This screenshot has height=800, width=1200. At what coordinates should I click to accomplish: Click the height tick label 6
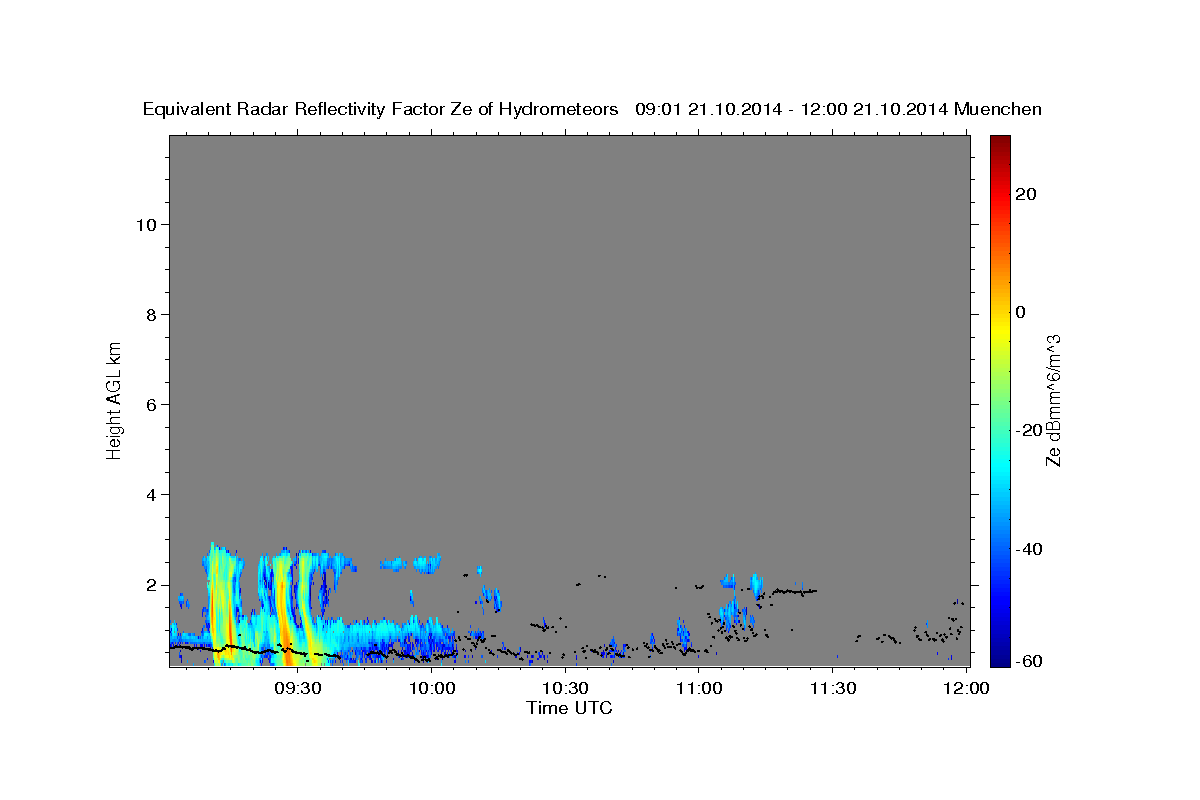click(149, 404)
